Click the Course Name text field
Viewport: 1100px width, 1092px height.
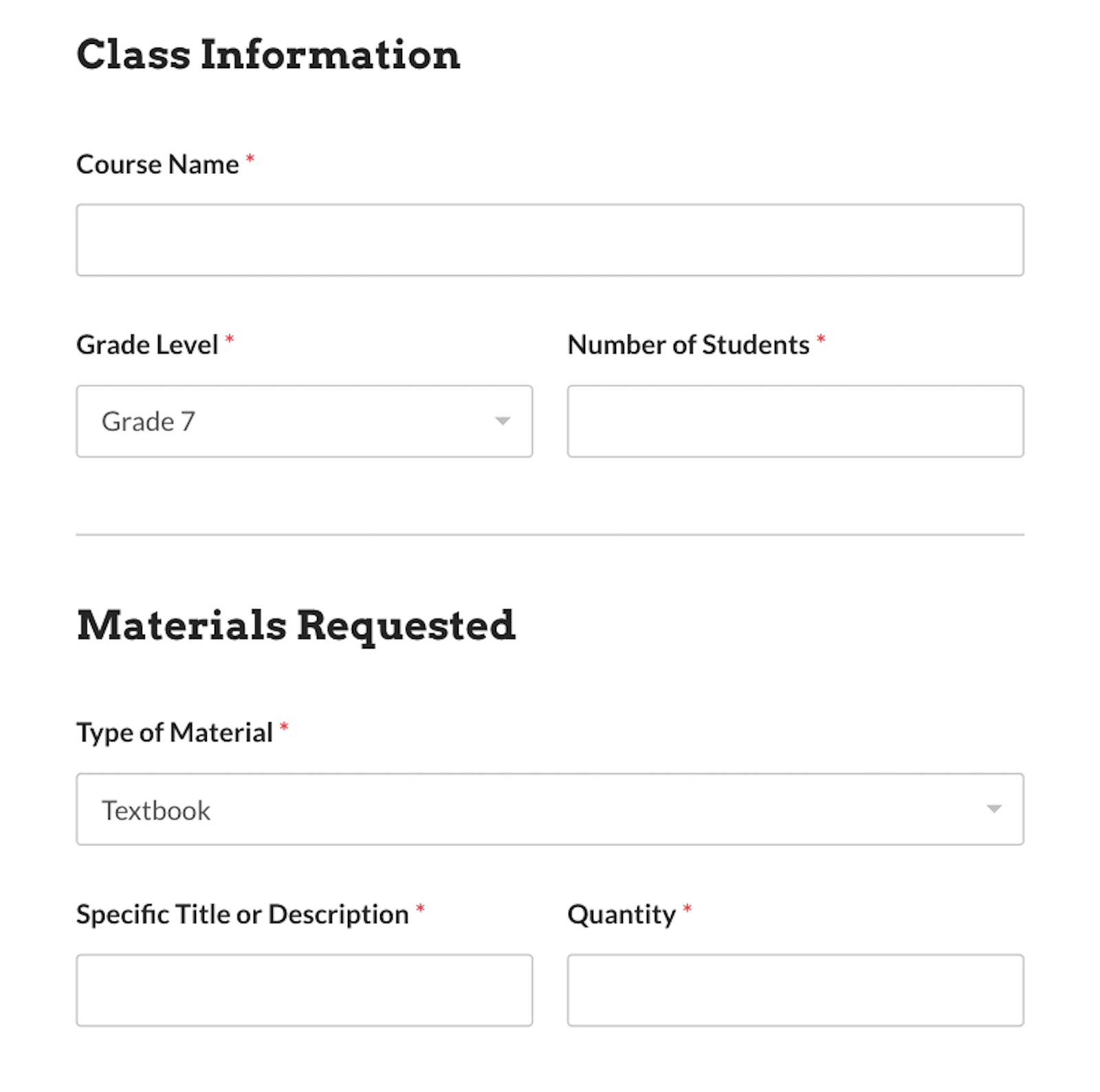click(x=549, y=240)
